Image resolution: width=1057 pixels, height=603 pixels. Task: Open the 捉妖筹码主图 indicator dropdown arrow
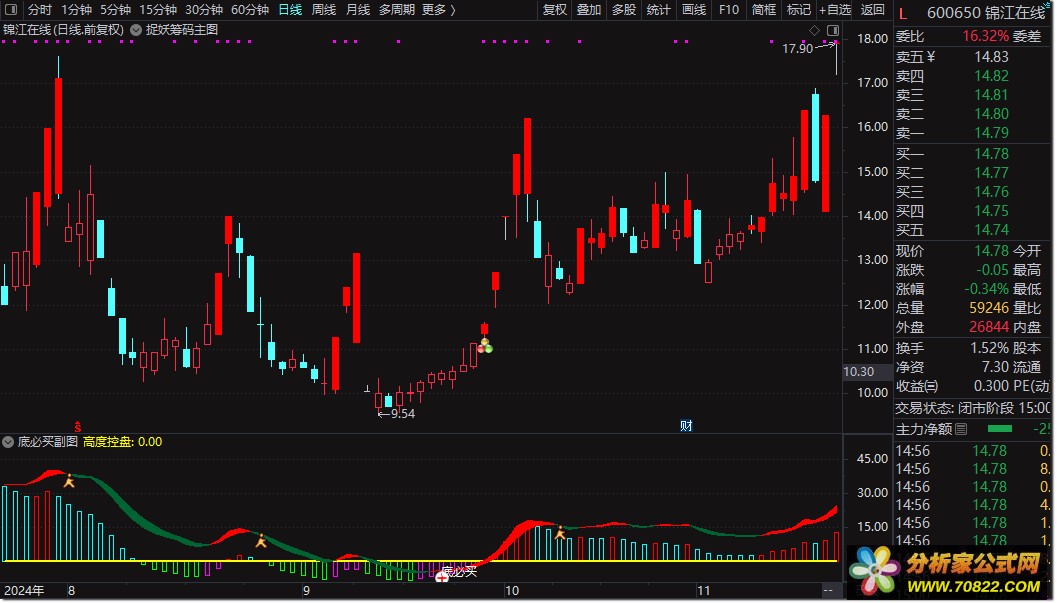135,30
